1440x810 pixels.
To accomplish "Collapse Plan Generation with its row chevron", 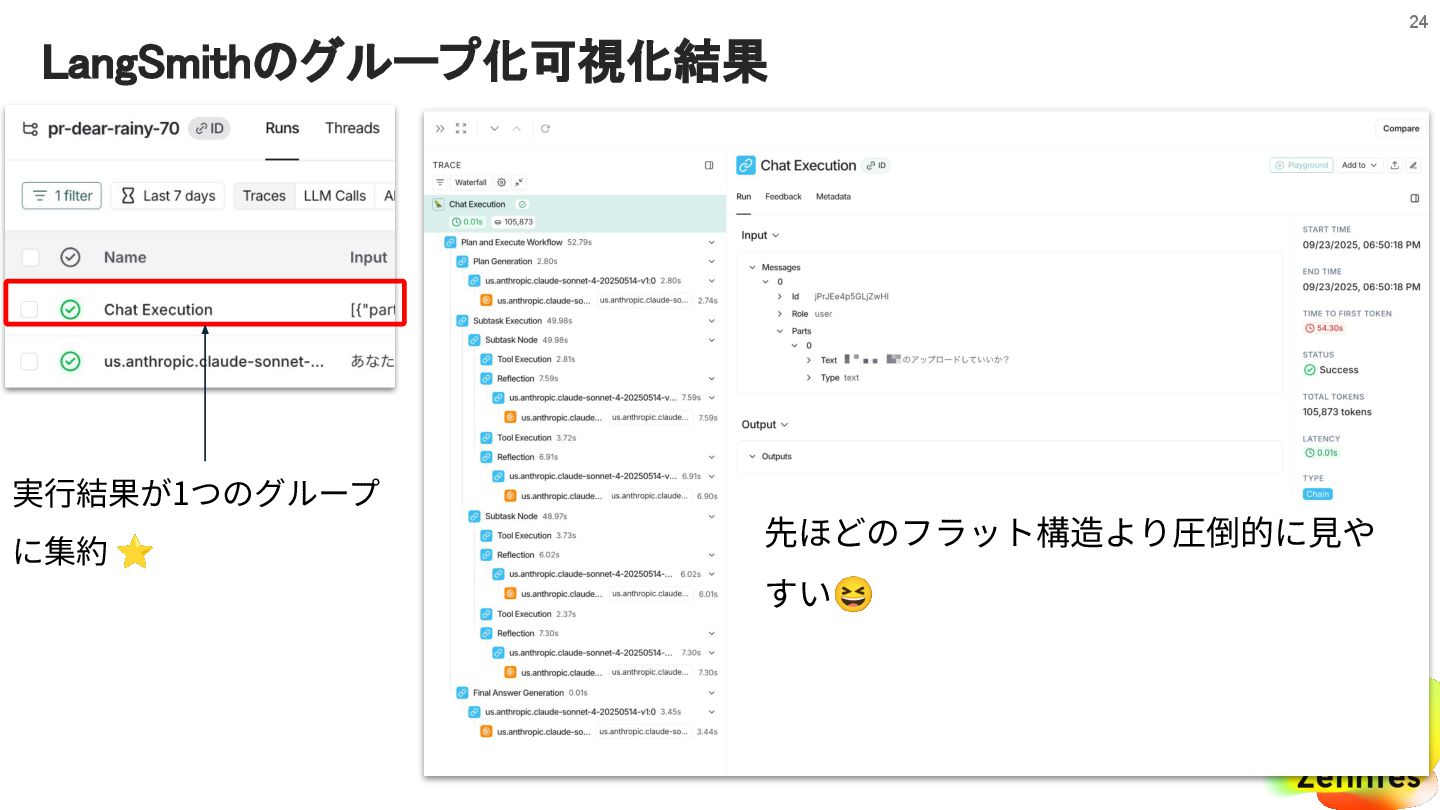I will (712, 261).
